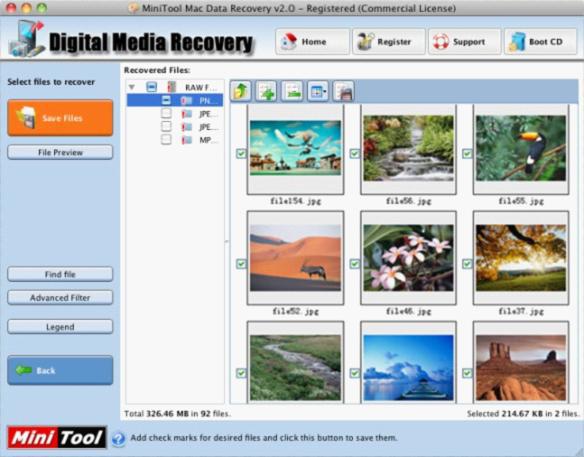Uncheck the file154.jpg checkbox

coord(241,153)
